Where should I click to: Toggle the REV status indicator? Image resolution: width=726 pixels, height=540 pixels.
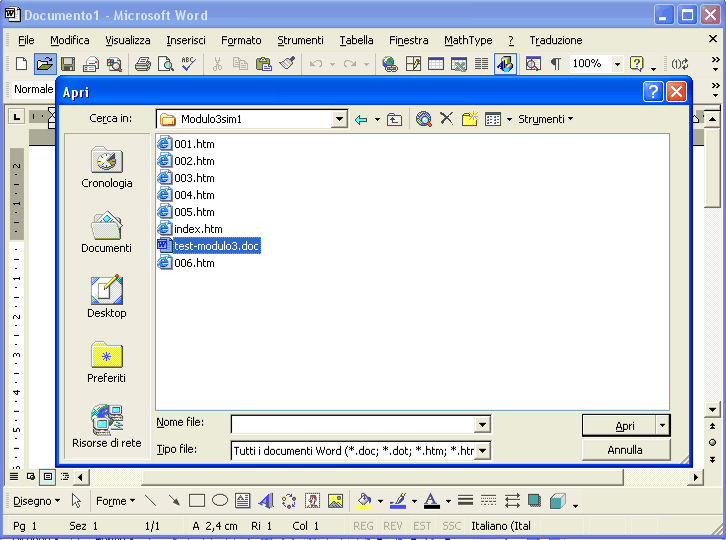[393, 526]
